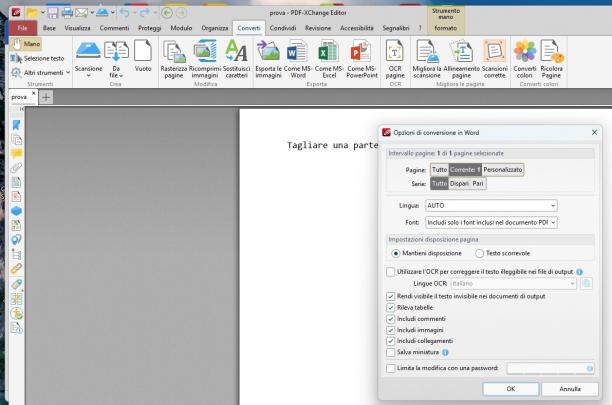Export as Come MS-Word
This screenshot has width=612, height=405.
(298, 59)
